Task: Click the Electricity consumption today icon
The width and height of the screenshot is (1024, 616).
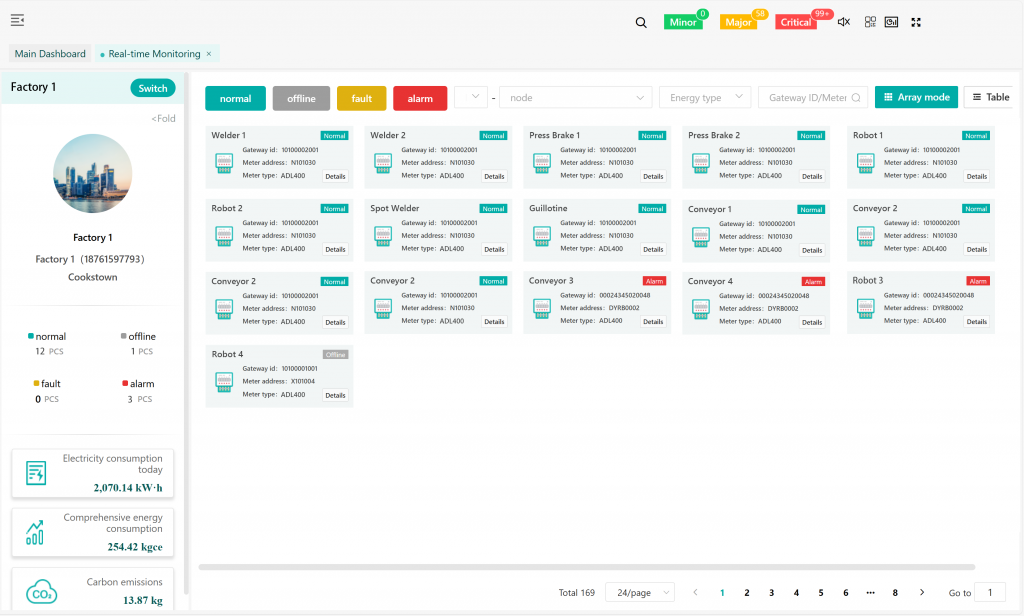Action: tap(36, 473)
